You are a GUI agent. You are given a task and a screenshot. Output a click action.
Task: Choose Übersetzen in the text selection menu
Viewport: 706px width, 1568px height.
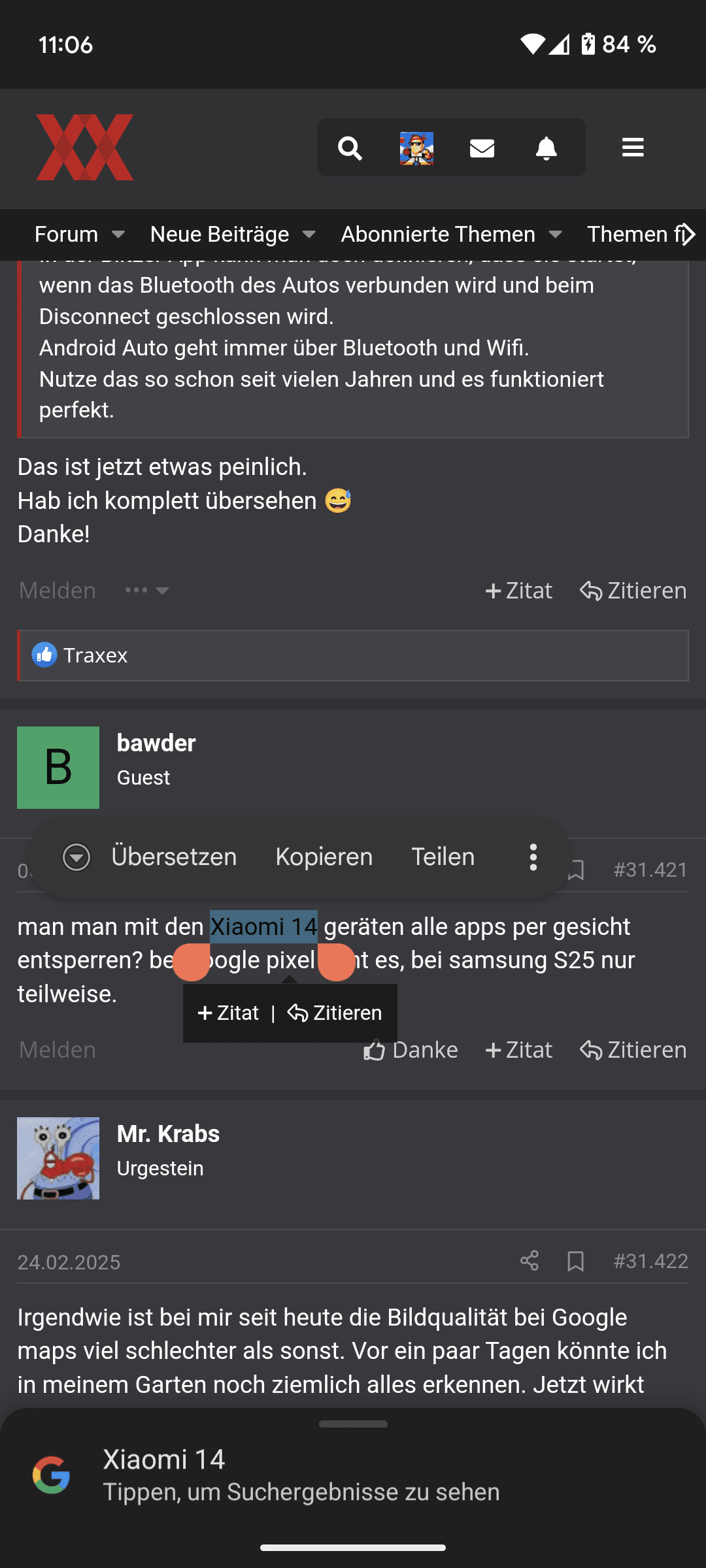pyautogui.click(x=174, y=857)
